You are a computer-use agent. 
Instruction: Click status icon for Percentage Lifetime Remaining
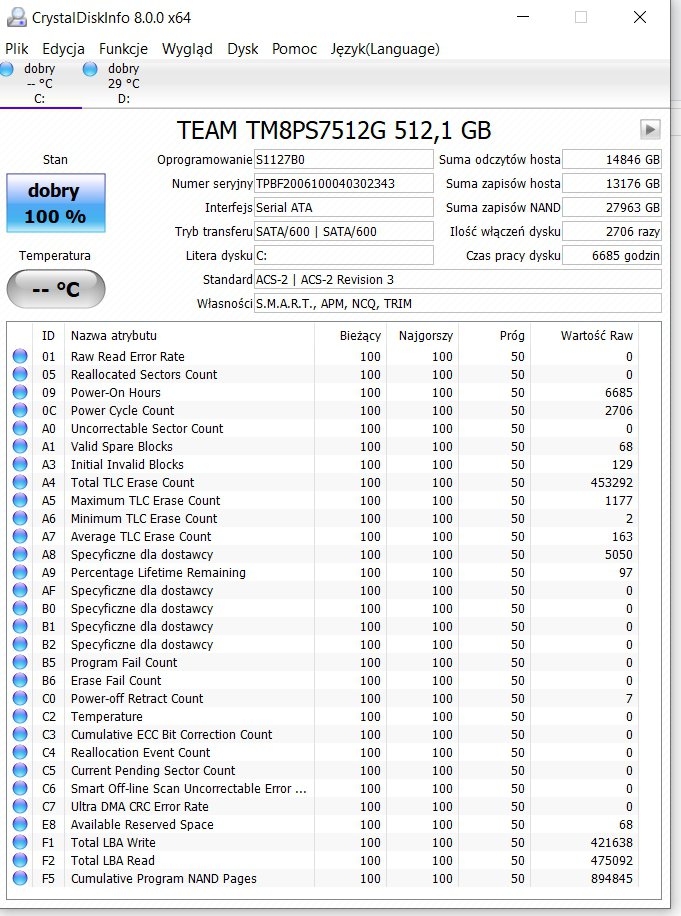(x=20, y=572)
